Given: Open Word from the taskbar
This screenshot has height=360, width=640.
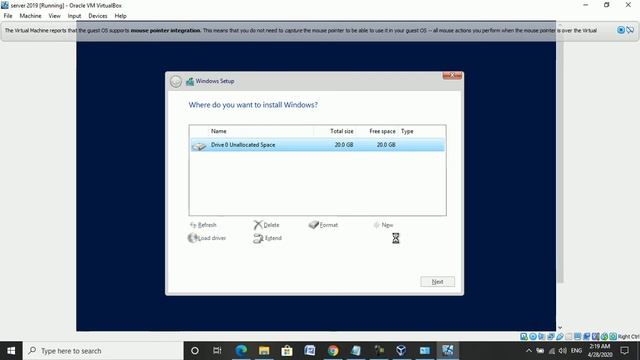Looking at the screenshot, I should [x=310, y=351].
